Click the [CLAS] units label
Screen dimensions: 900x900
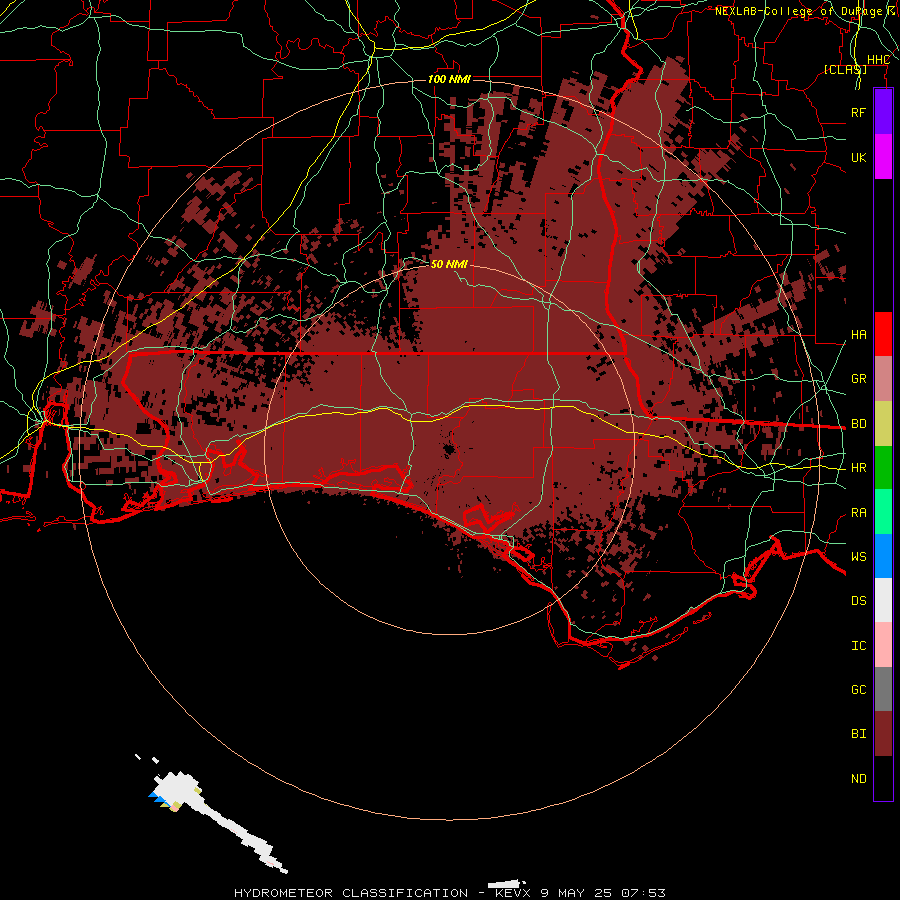(845, 69)
